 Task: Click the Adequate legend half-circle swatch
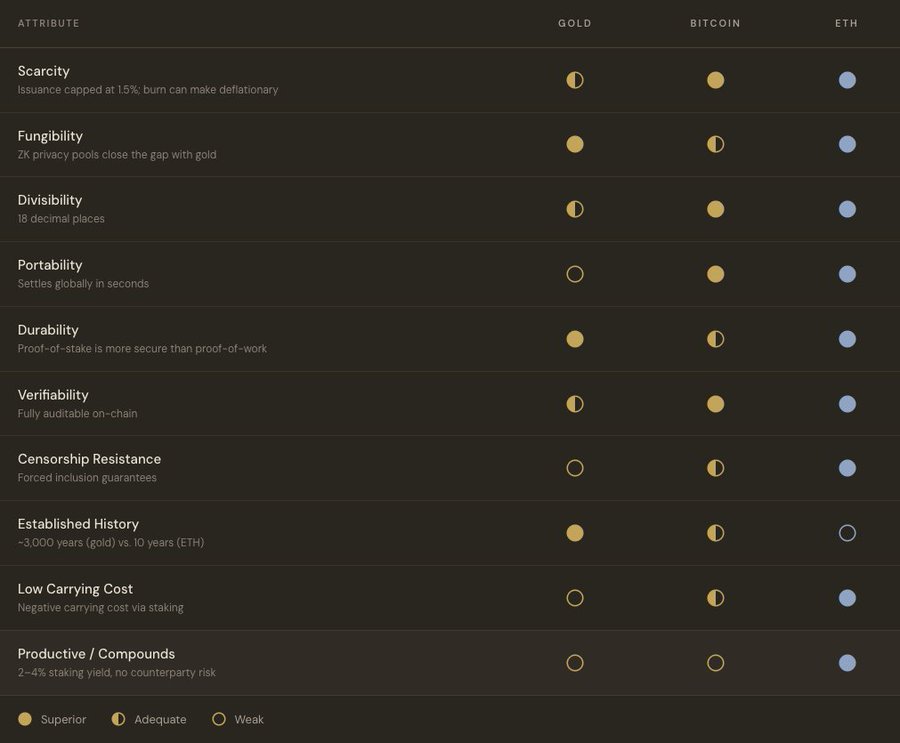click(118, 719)
